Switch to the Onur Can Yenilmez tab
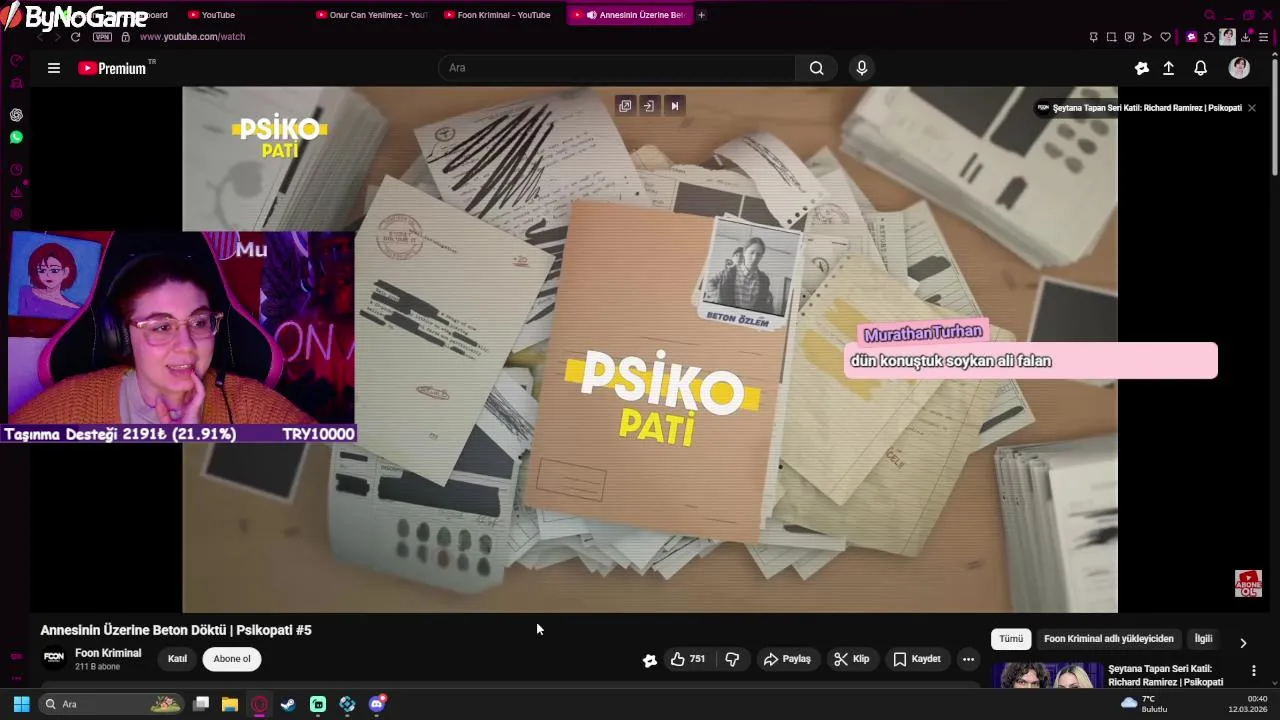 tap(372, 15)
